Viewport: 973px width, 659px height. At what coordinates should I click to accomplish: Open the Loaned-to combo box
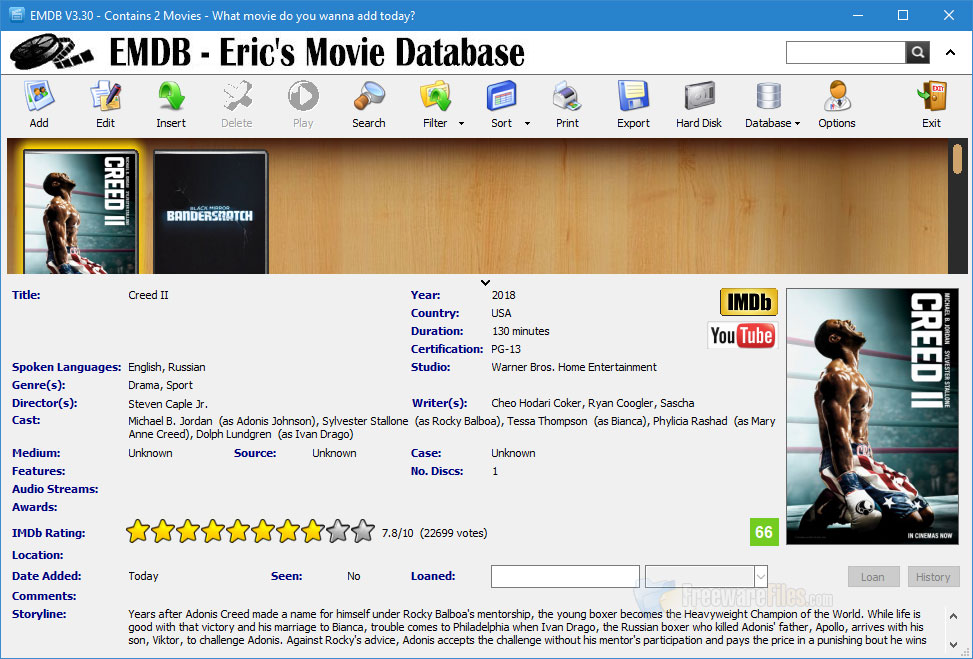[760, 577]
